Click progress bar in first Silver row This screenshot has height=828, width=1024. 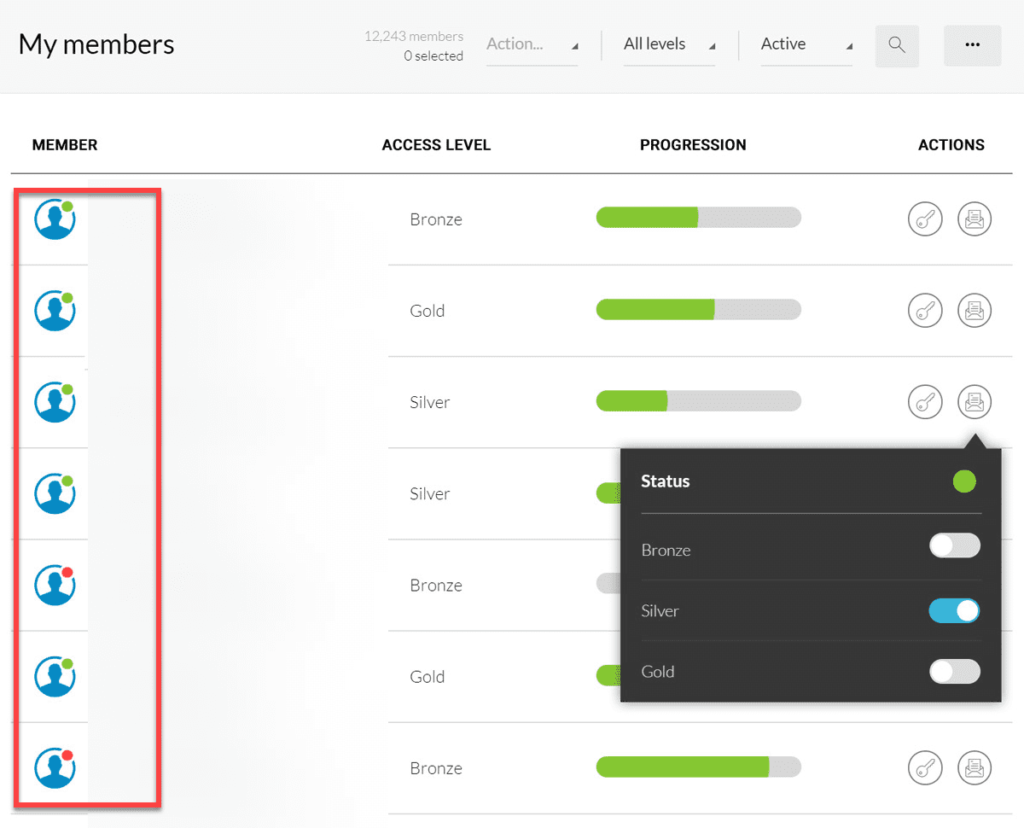pyautogui.click(x=699, y=401)
